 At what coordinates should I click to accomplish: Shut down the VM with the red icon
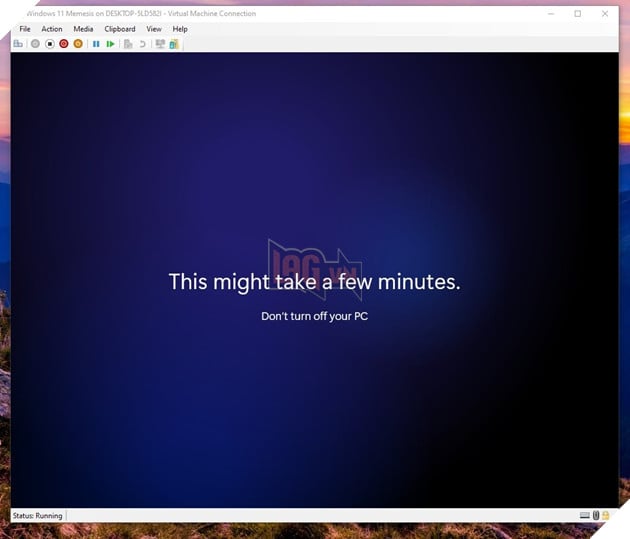(x=64, y=44)
